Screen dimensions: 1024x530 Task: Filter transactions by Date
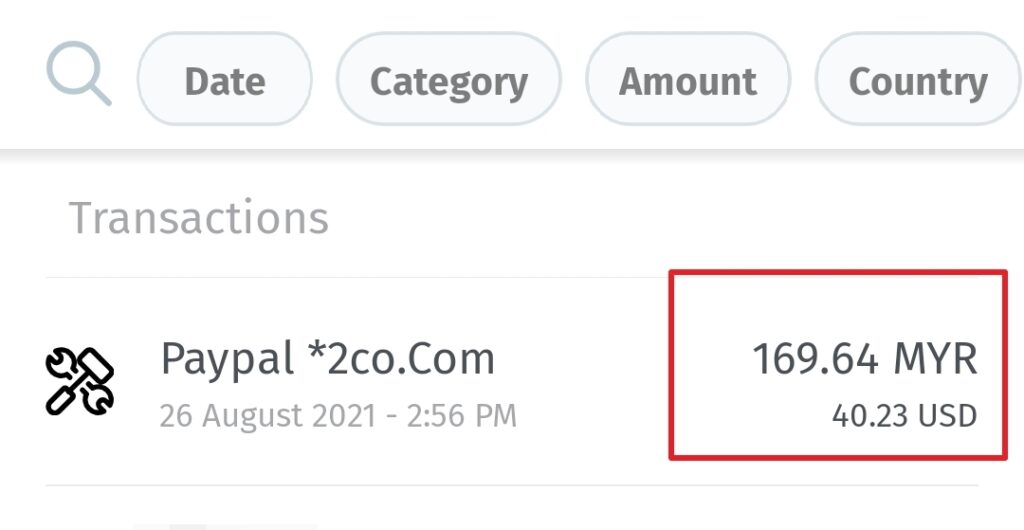[x=225, y=79]
